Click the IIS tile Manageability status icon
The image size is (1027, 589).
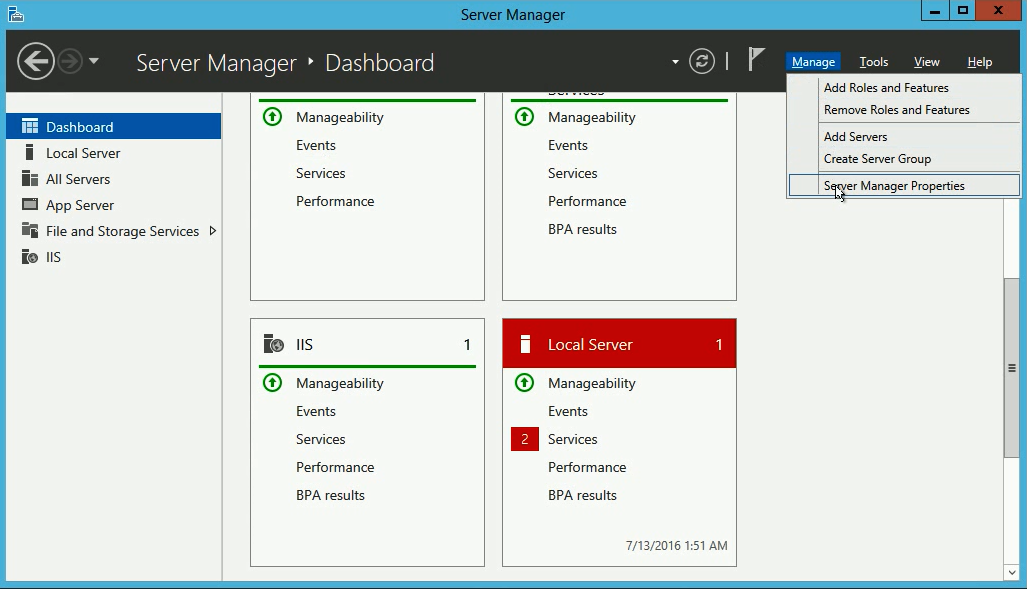point(272,383)
